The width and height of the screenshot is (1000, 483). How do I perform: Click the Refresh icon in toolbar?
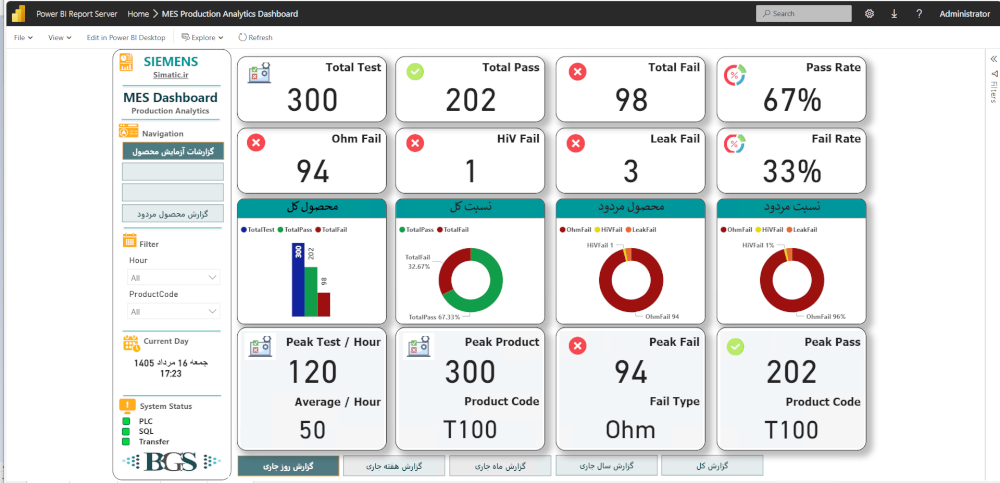pos(242,38)
